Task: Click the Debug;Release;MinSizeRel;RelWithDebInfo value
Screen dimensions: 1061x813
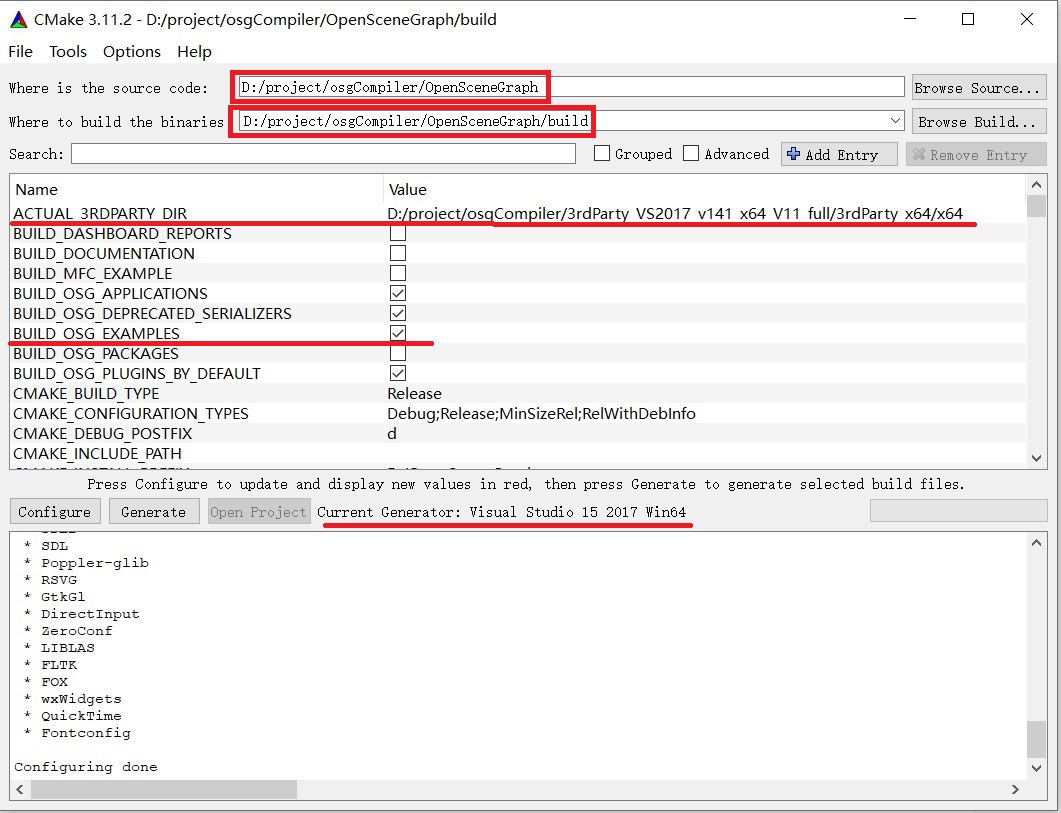Action: (541, 414)
